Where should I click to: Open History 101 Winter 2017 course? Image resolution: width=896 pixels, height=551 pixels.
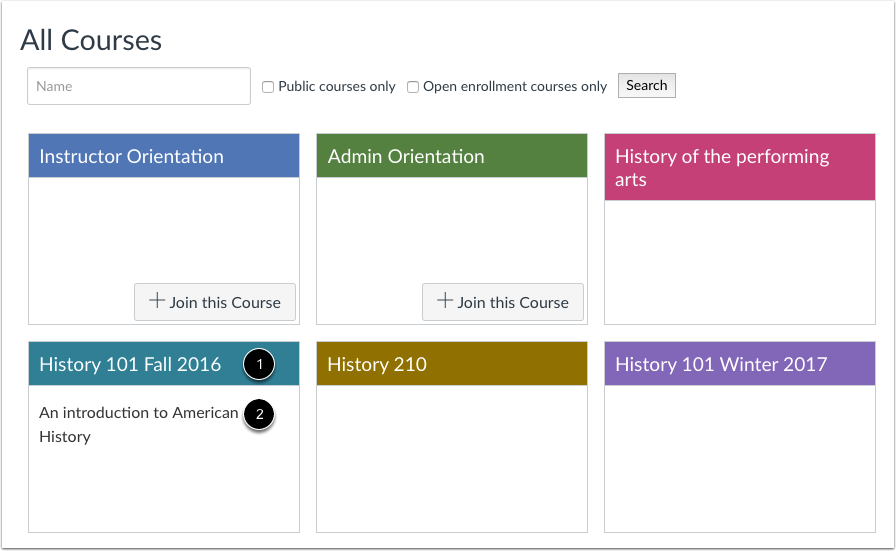coord(721,364)
